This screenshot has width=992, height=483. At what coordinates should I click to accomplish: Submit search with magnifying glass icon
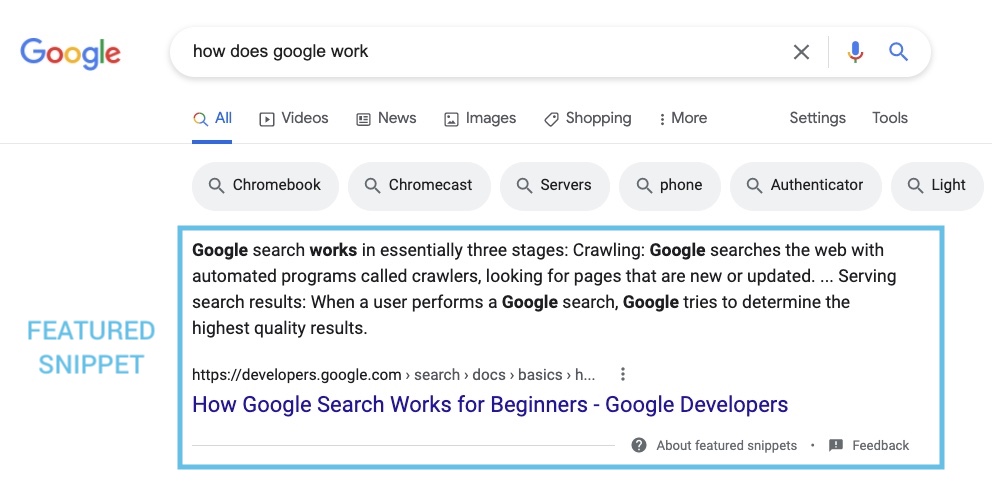(x=898, y=51)
